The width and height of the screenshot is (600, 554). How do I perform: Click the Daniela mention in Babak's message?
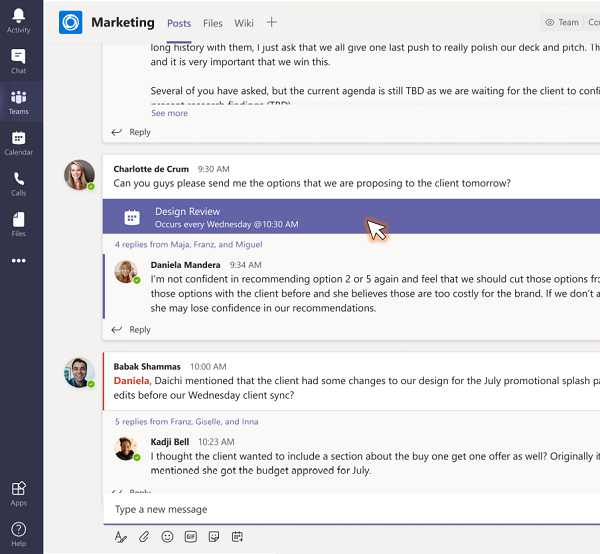point(132,381)
